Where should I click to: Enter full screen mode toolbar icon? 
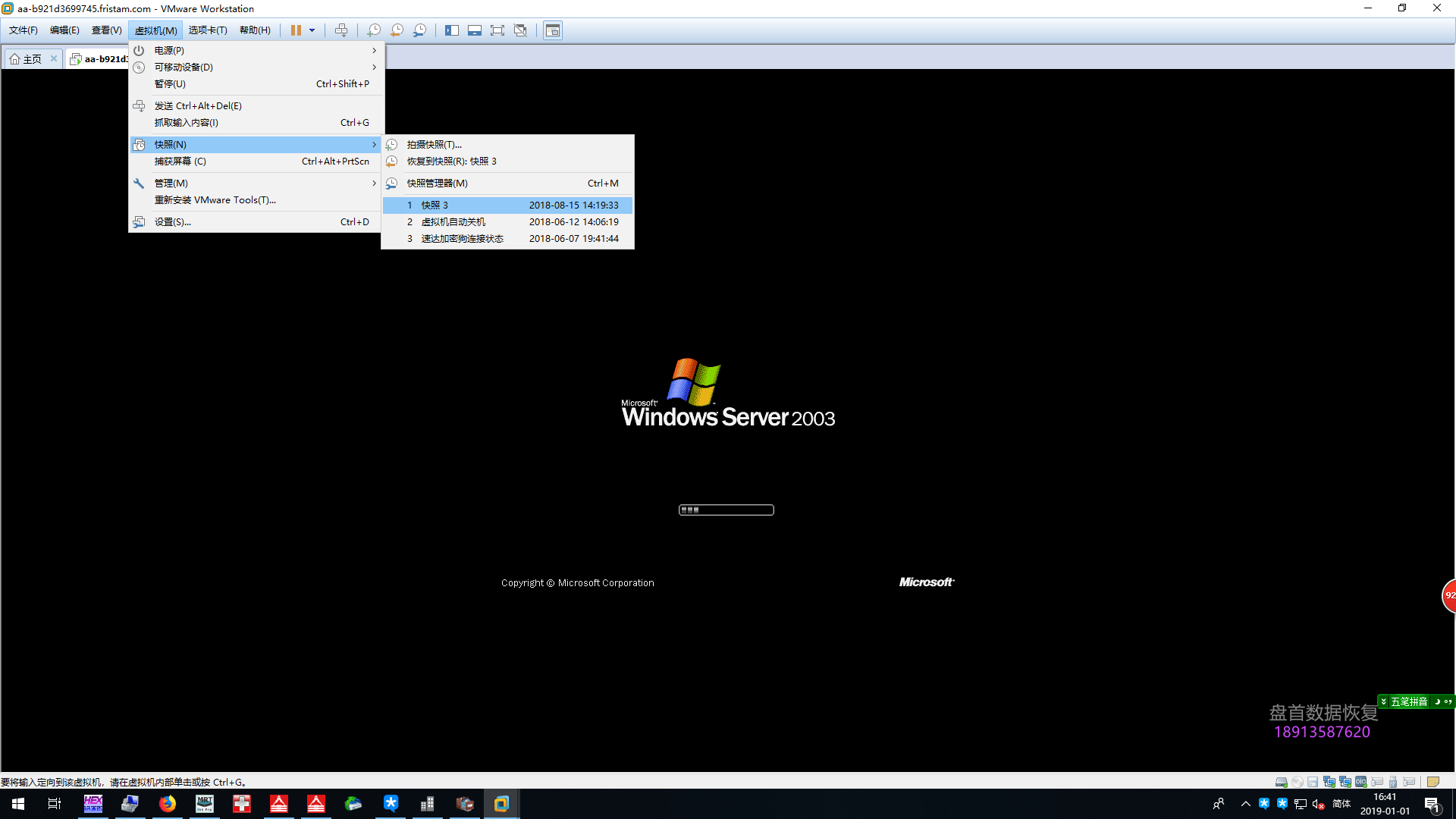[x=497, y=30]
